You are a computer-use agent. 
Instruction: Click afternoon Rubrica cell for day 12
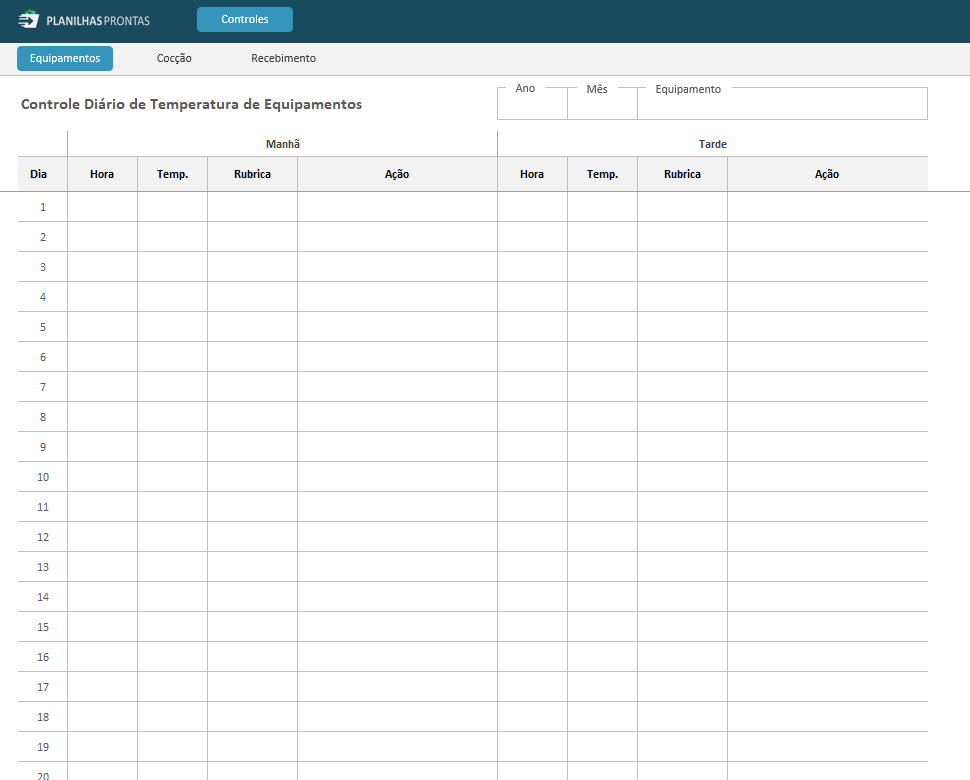click(x=682, y=537)
